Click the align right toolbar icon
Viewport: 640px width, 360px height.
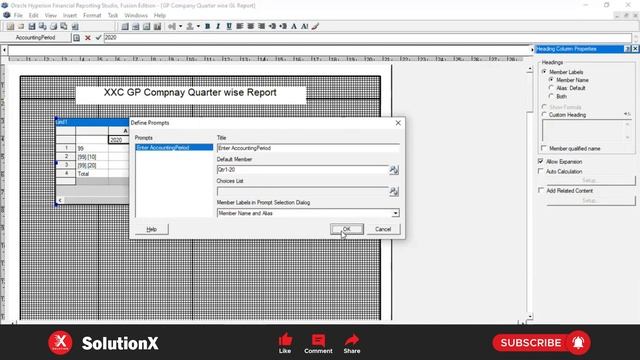[x=261, y=27]
